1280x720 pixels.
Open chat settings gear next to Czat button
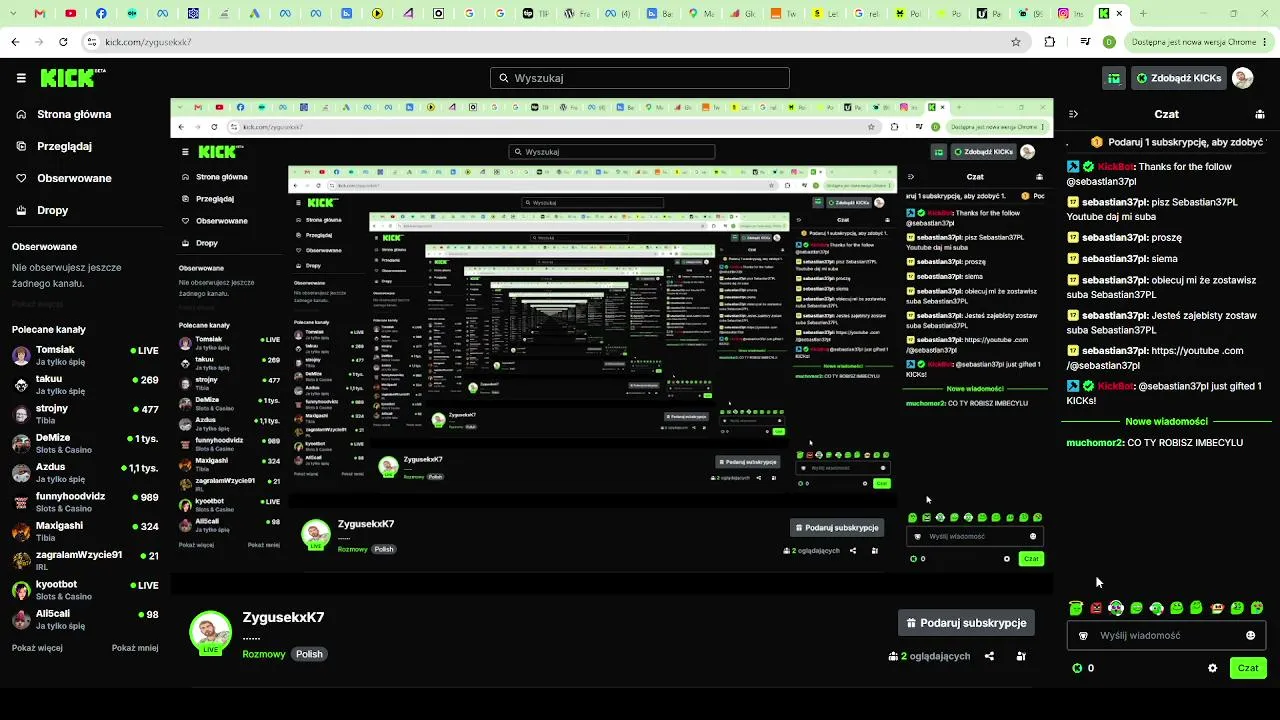1212,668
